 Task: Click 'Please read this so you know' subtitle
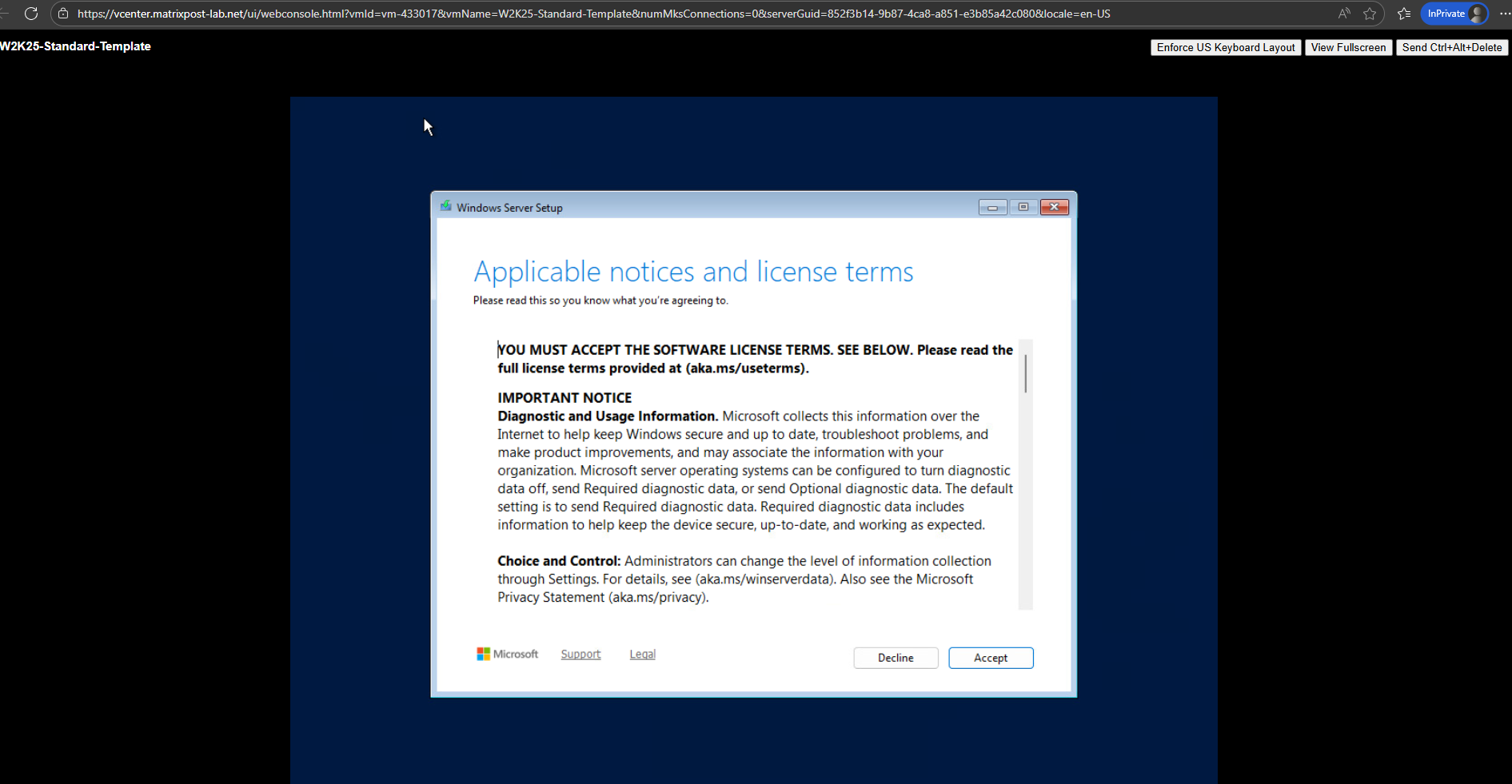(600, 300)
